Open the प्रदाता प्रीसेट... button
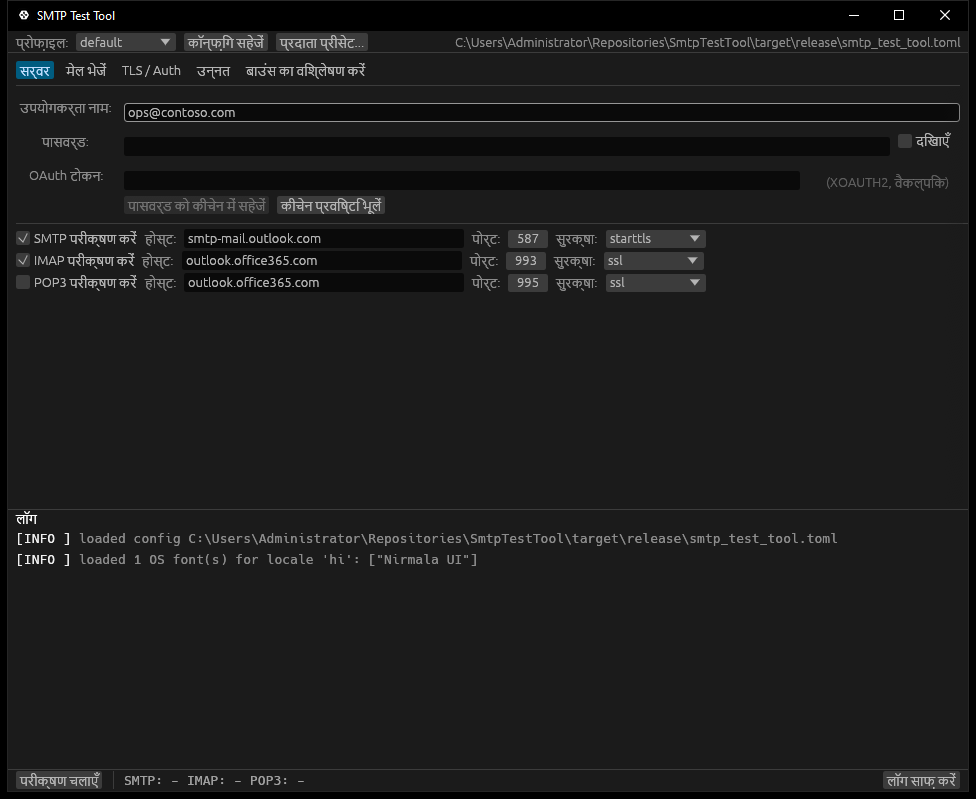 (322, 42)
